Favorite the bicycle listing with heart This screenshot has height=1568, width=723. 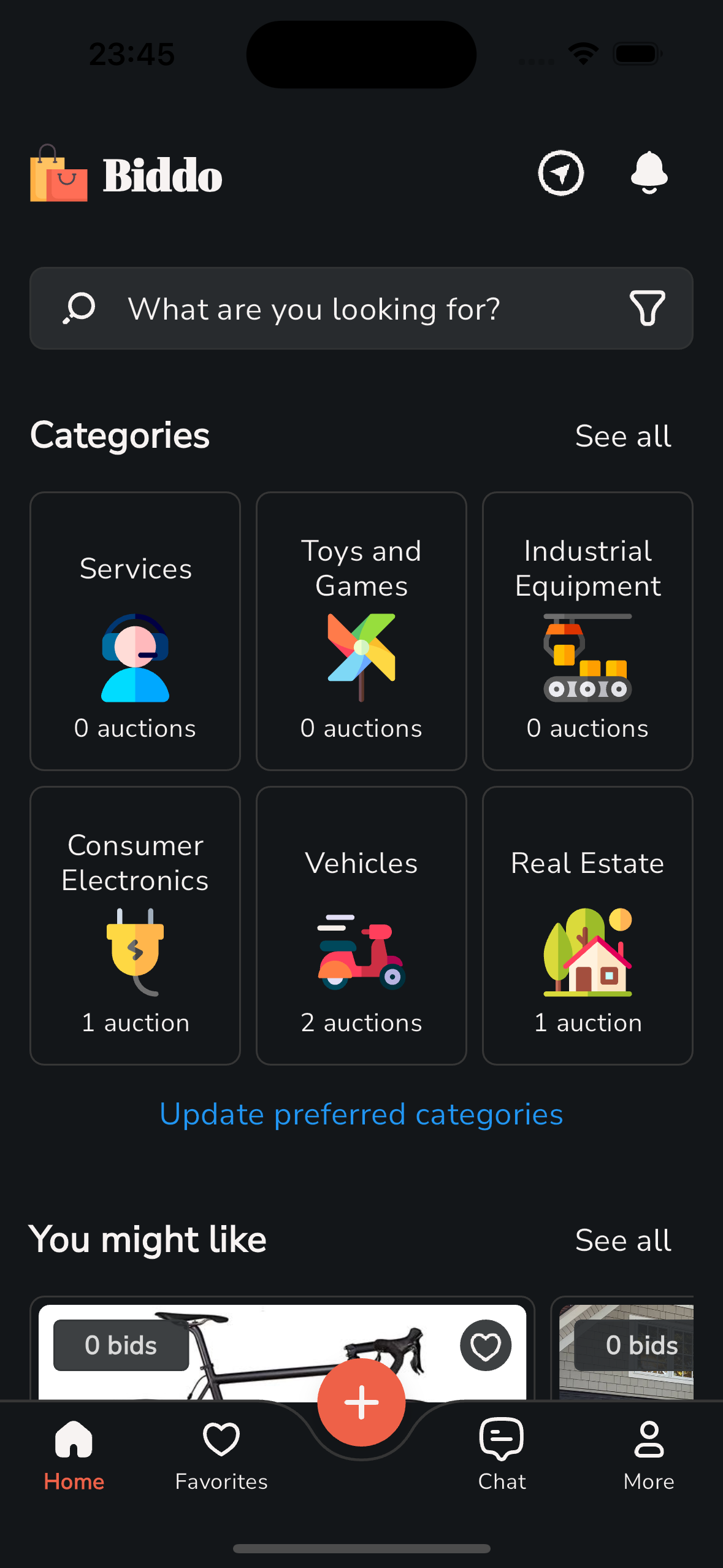pos(486,1345)
